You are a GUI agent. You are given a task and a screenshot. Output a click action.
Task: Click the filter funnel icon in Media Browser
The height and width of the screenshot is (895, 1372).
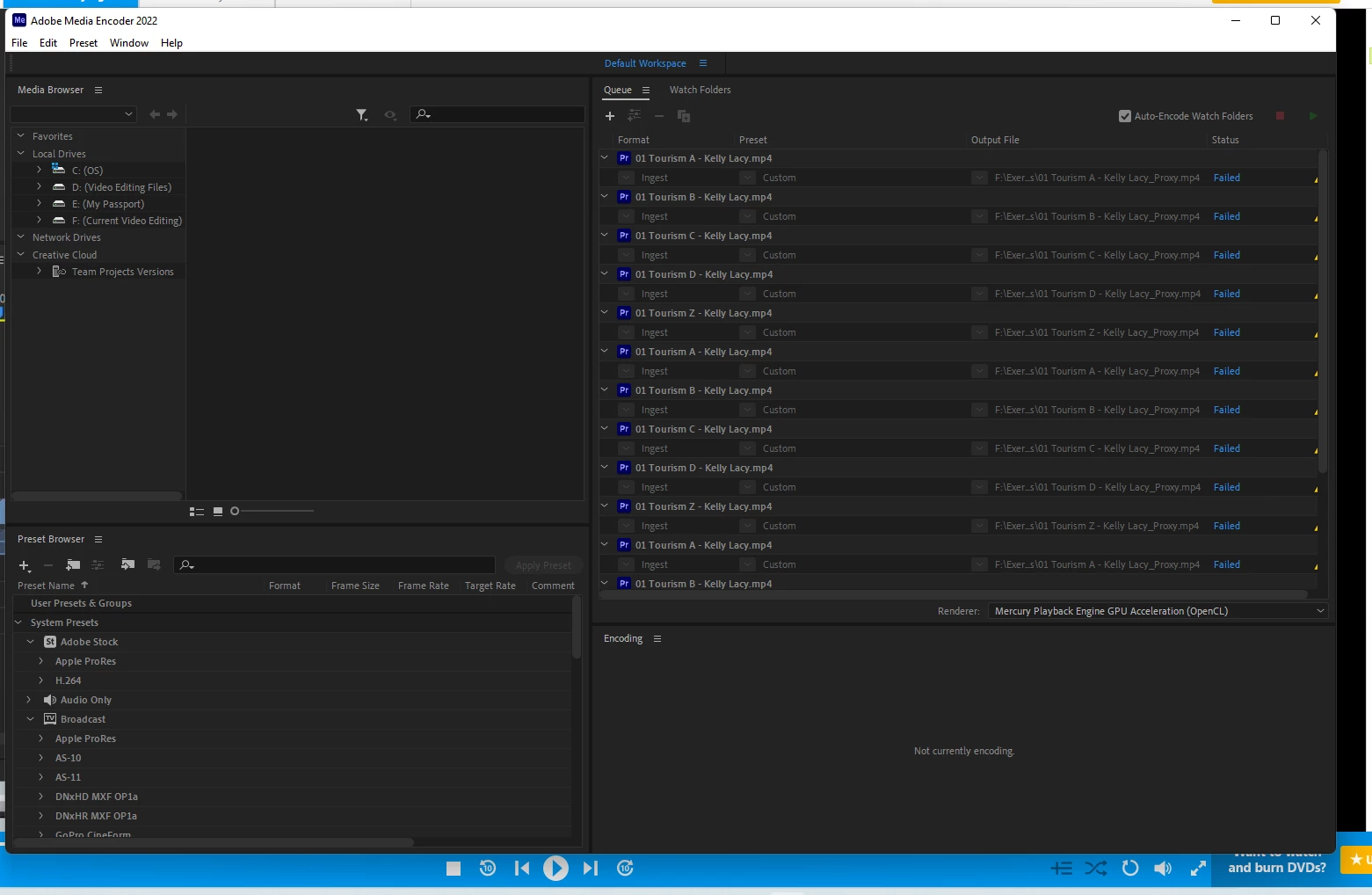tap(361, 115)
